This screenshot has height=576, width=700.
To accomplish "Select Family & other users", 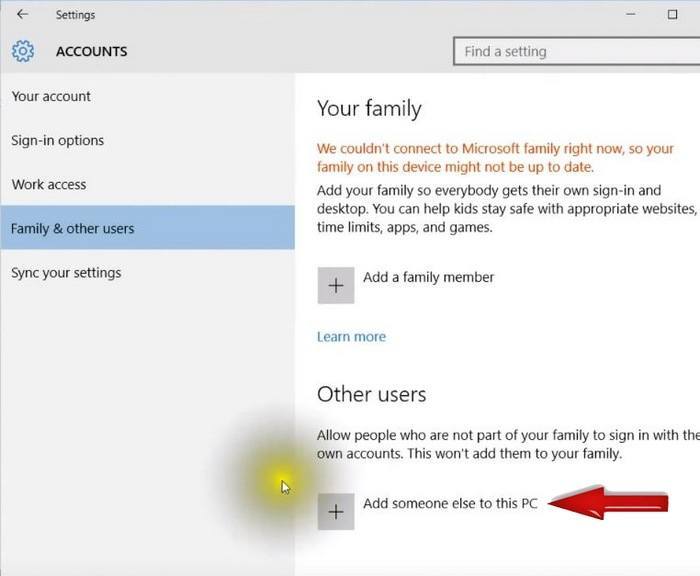I will (x=147, y=228).
